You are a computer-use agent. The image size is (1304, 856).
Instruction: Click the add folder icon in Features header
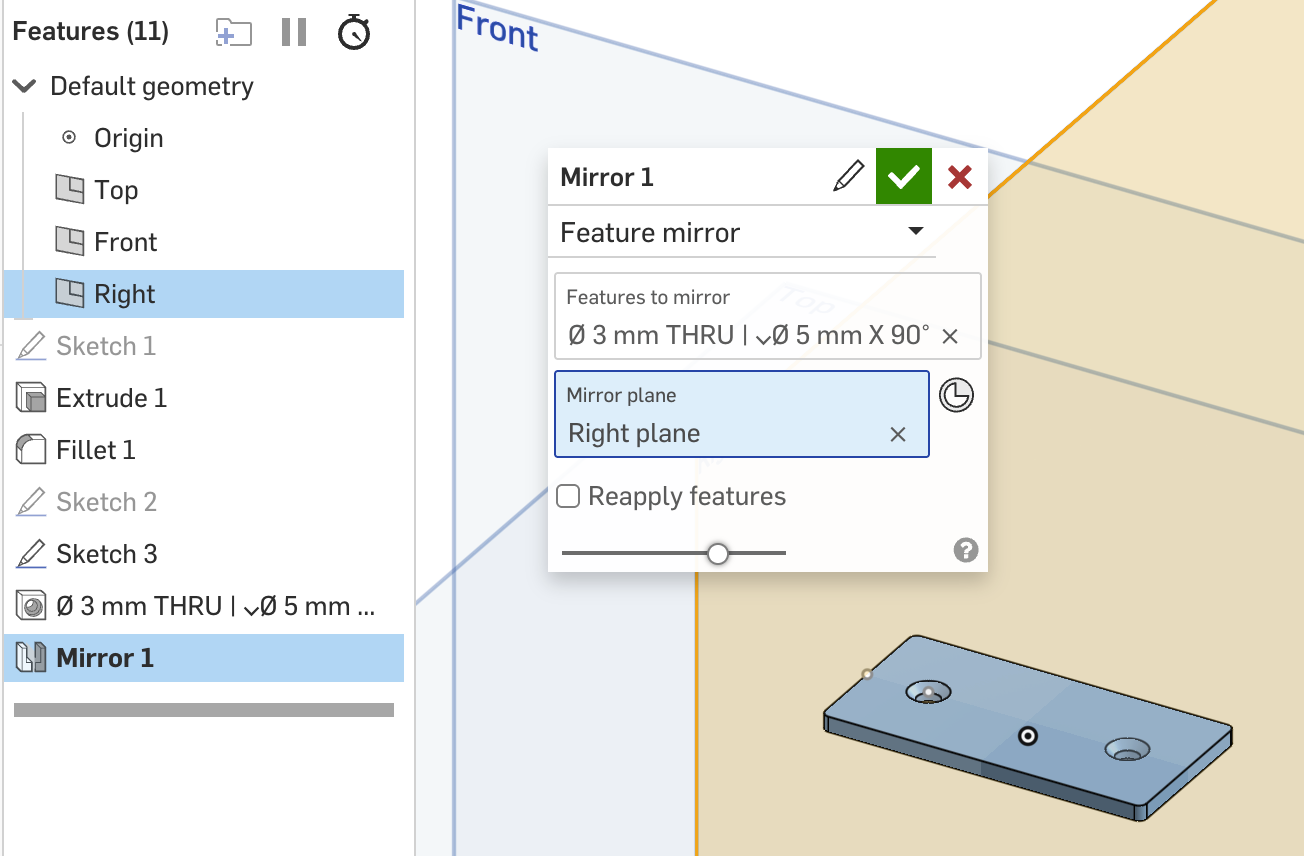(233, 33)
